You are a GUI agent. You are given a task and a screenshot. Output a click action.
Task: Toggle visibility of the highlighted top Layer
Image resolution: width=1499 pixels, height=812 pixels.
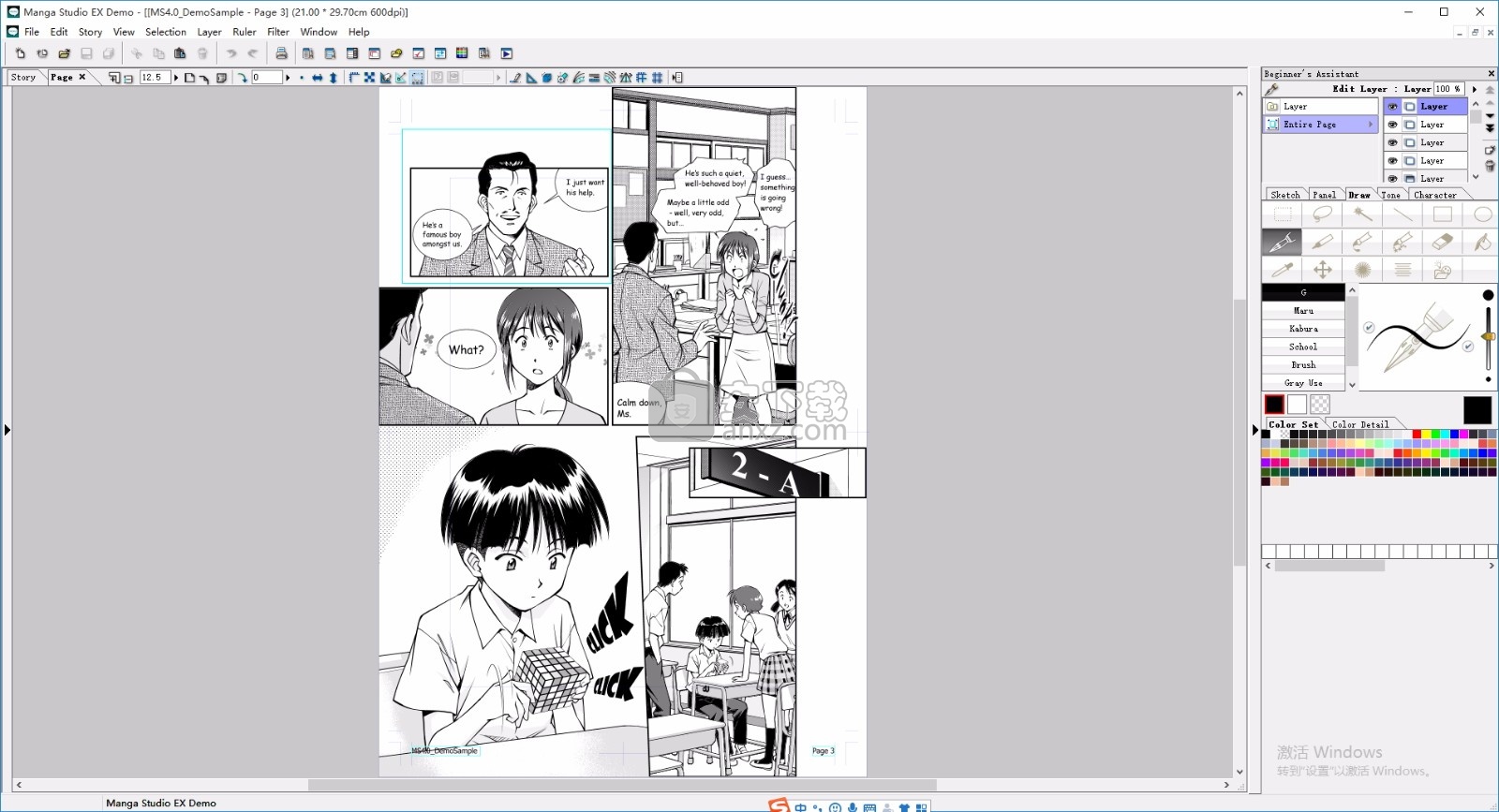point(1392,107)
